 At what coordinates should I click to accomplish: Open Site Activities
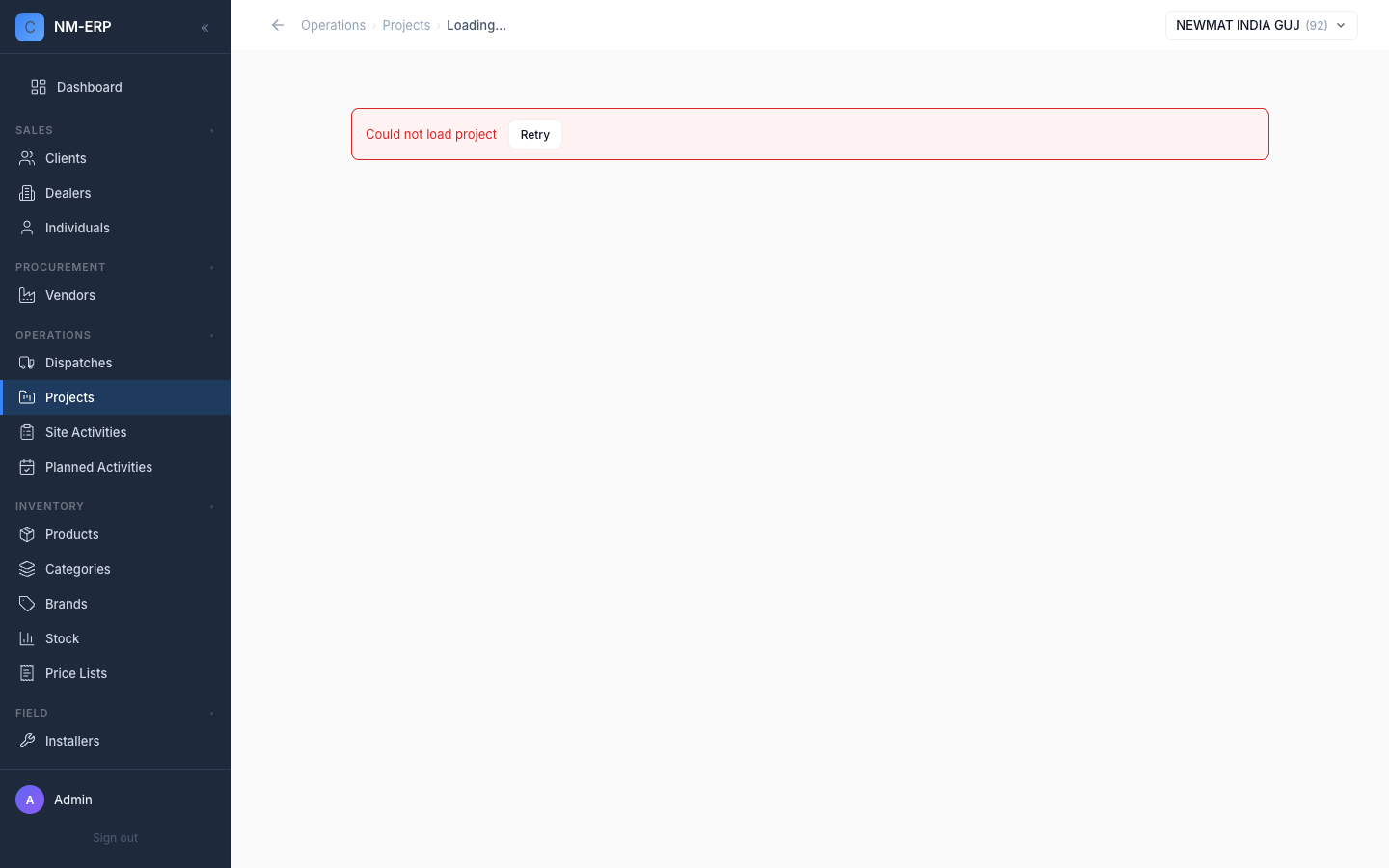[x=116, y=432]
